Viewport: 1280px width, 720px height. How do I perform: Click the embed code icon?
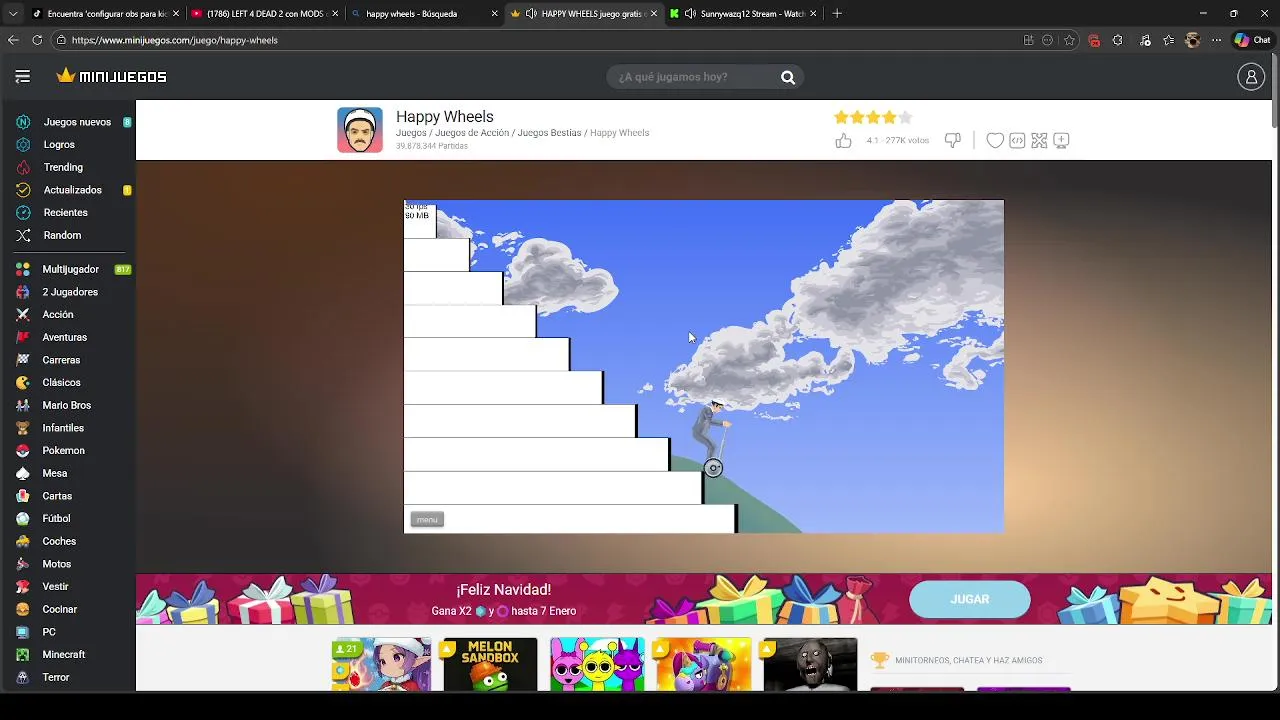pyautogui.click(x=1017, y=141)
